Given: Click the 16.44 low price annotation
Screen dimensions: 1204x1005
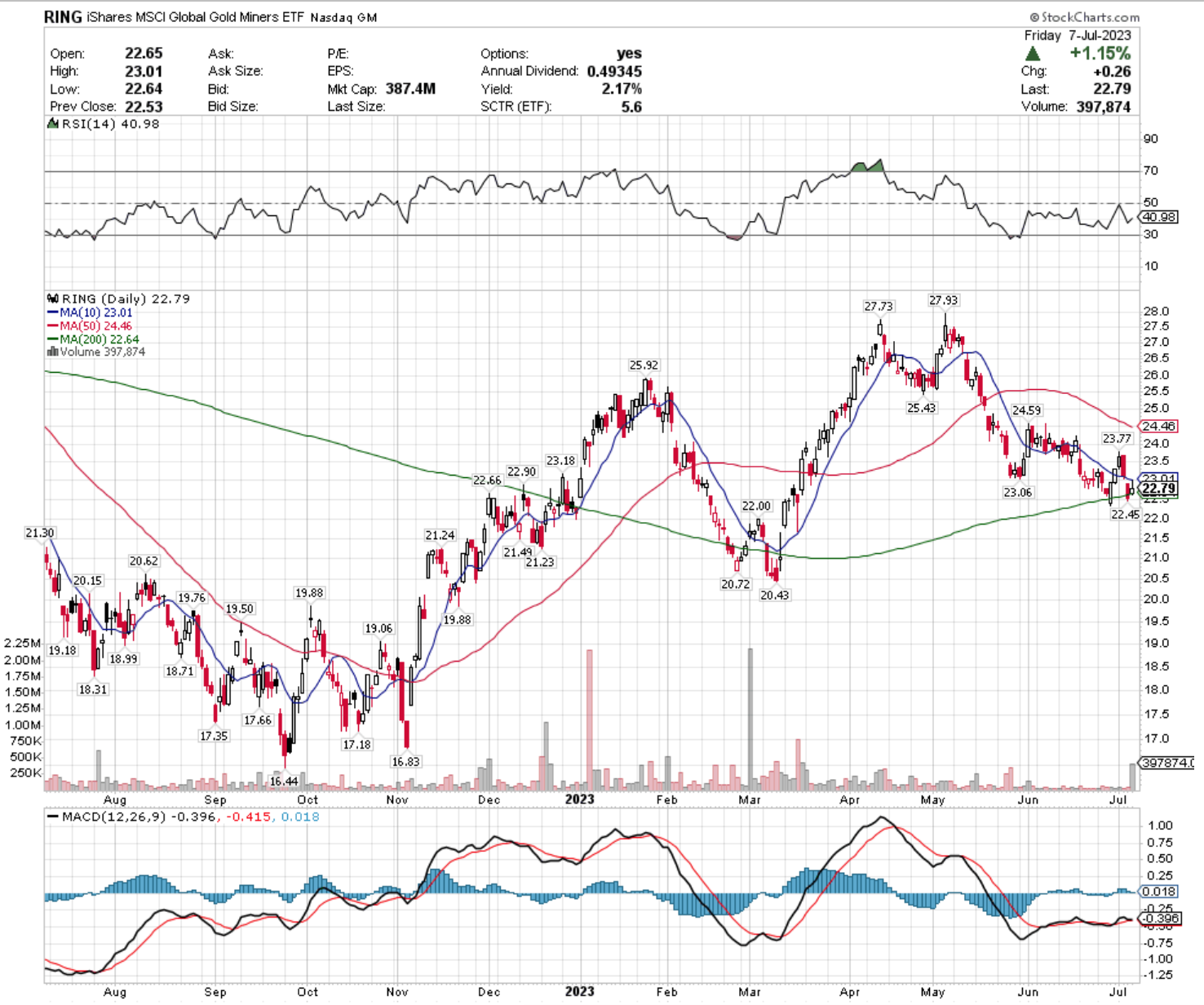Looking at the screenshot, I should tap(283, 781).
